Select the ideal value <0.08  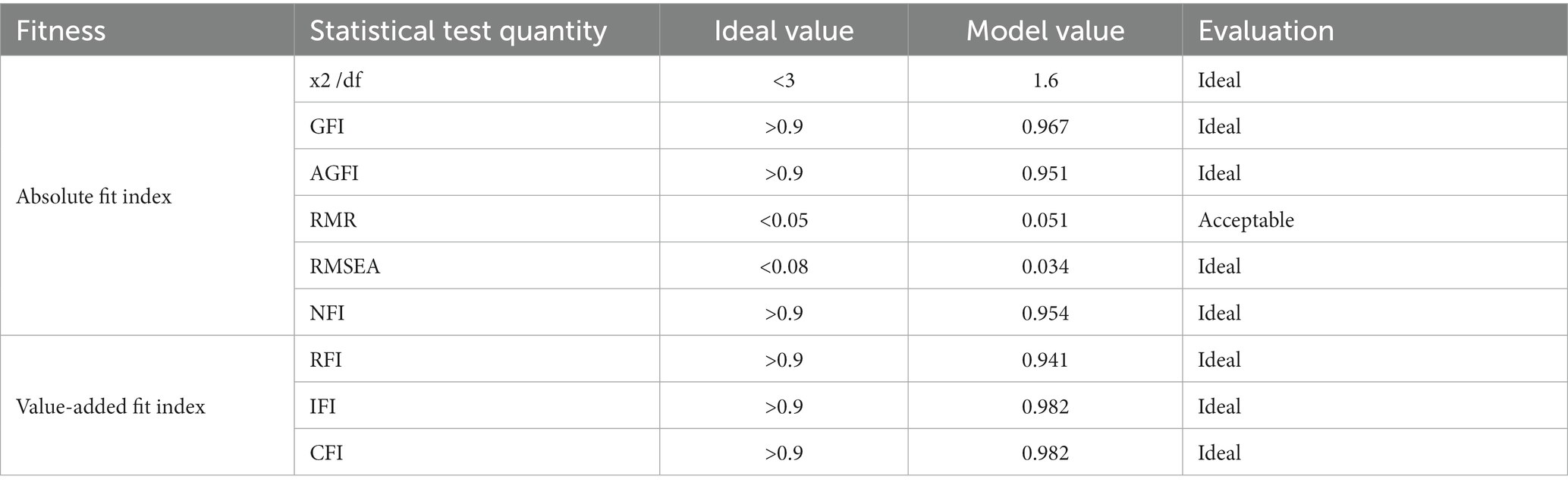click(784, 267)
